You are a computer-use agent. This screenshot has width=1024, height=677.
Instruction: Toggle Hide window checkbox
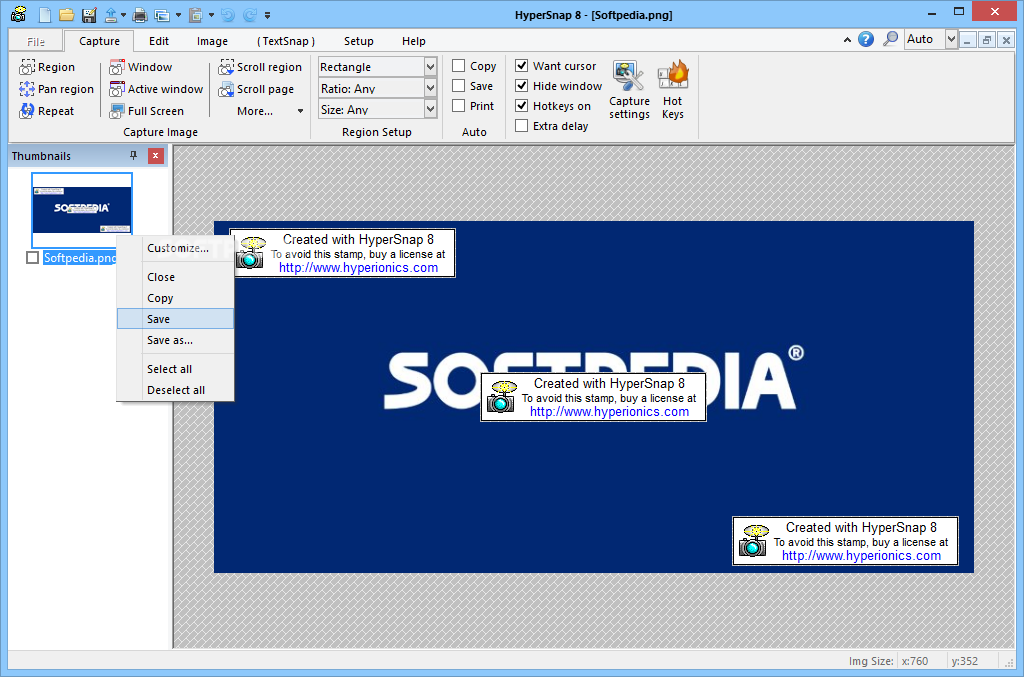point(521,86)
